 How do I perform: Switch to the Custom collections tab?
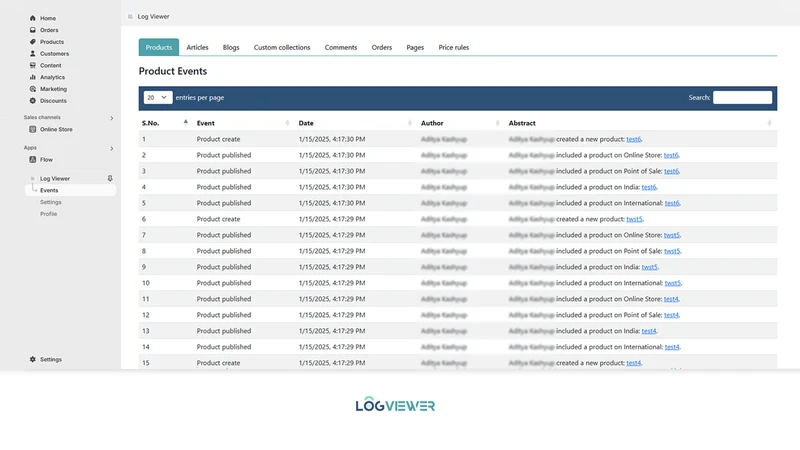pyautogui.click(x=282, y=47)
